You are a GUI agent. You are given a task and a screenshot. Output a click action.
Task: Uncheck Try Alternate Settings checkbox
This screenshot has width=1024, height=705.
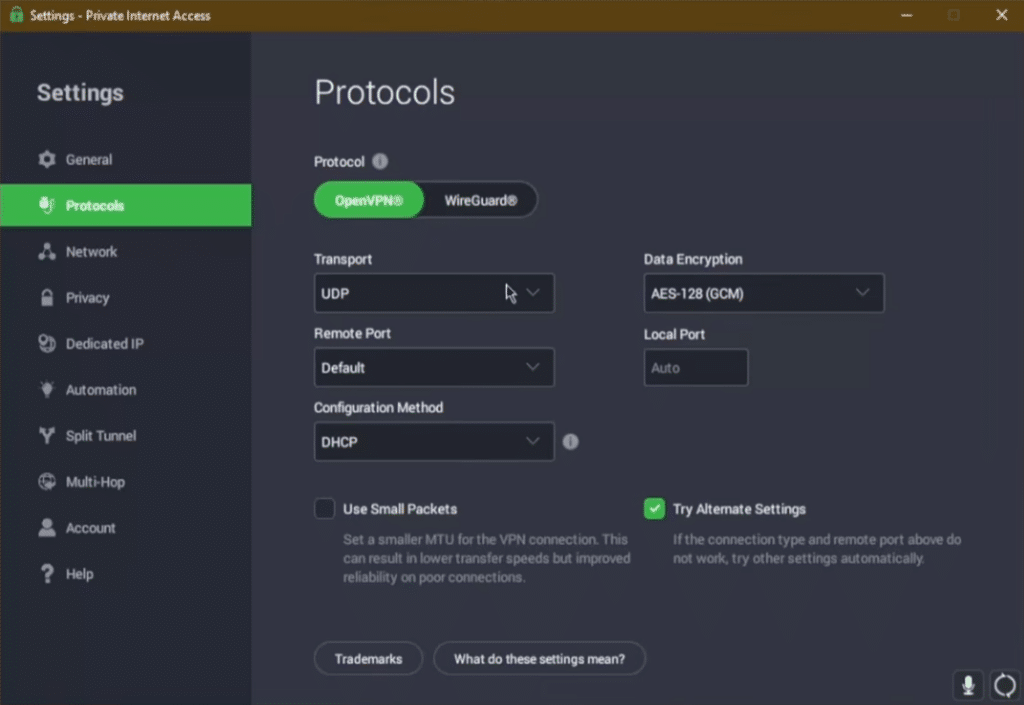pyautogui.click(x=654, y=509)
